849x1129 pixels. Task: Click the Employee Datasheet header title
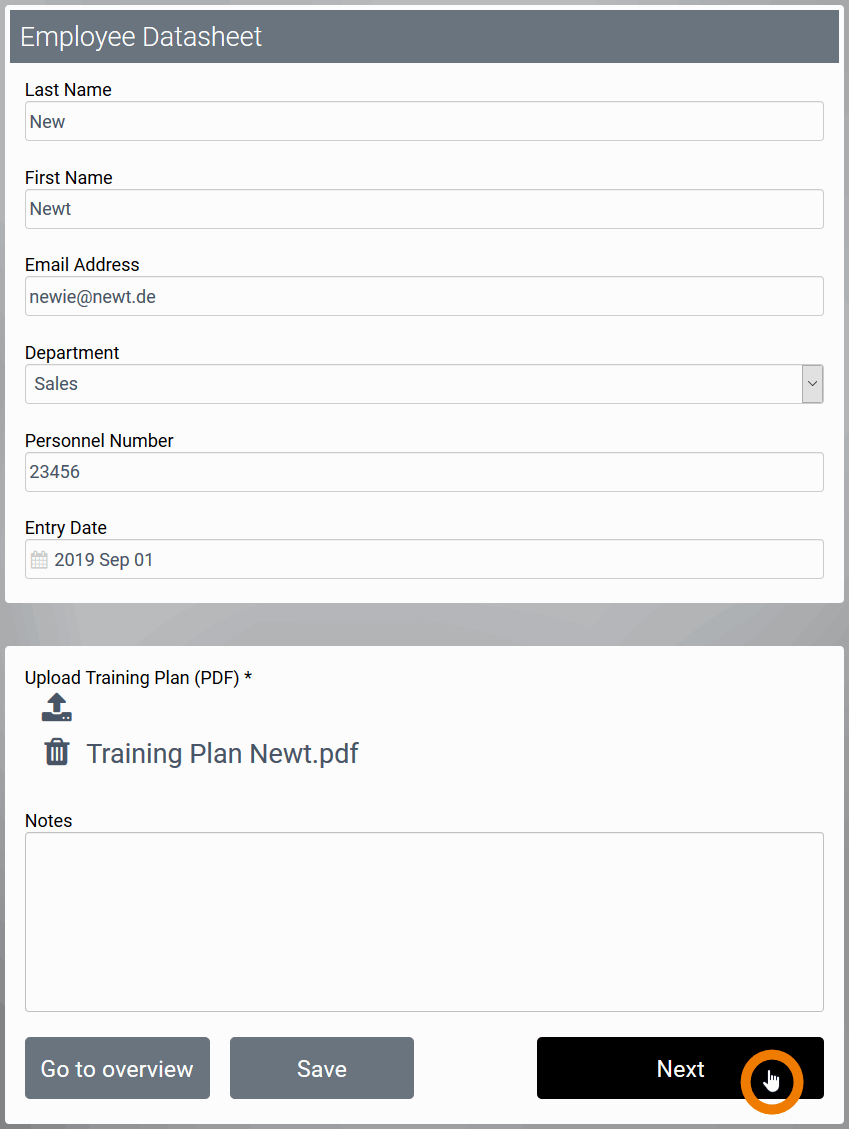click(x=141, y=37)
